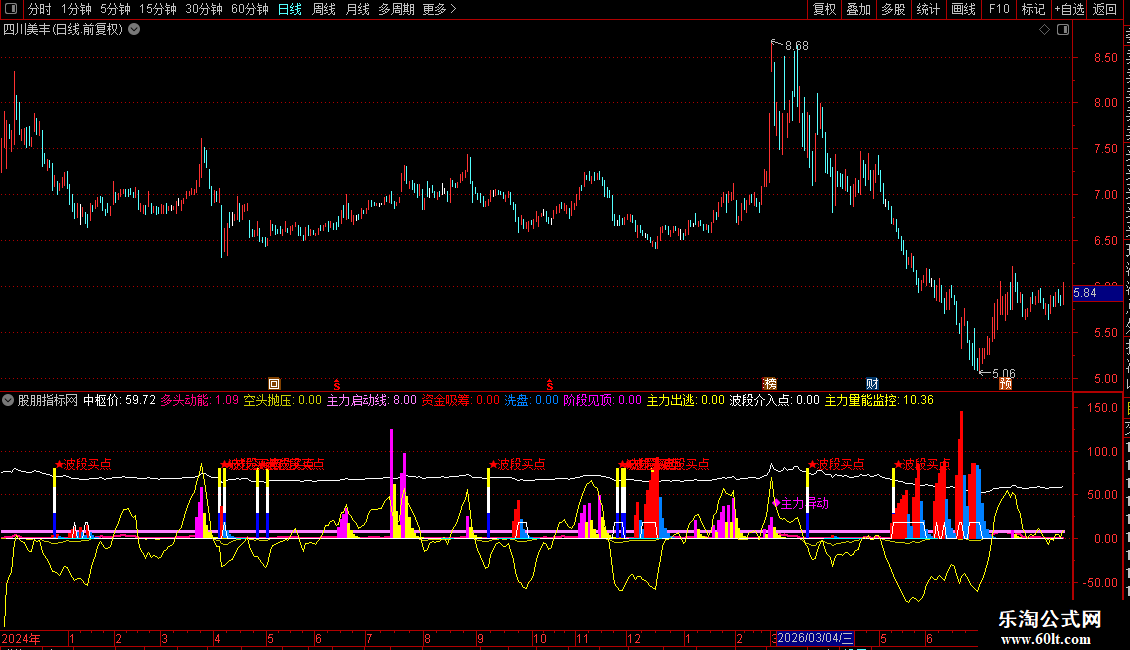The image size is (1130, 650).
Task: Click the 标记 mark button
Action: (1033, 9)
